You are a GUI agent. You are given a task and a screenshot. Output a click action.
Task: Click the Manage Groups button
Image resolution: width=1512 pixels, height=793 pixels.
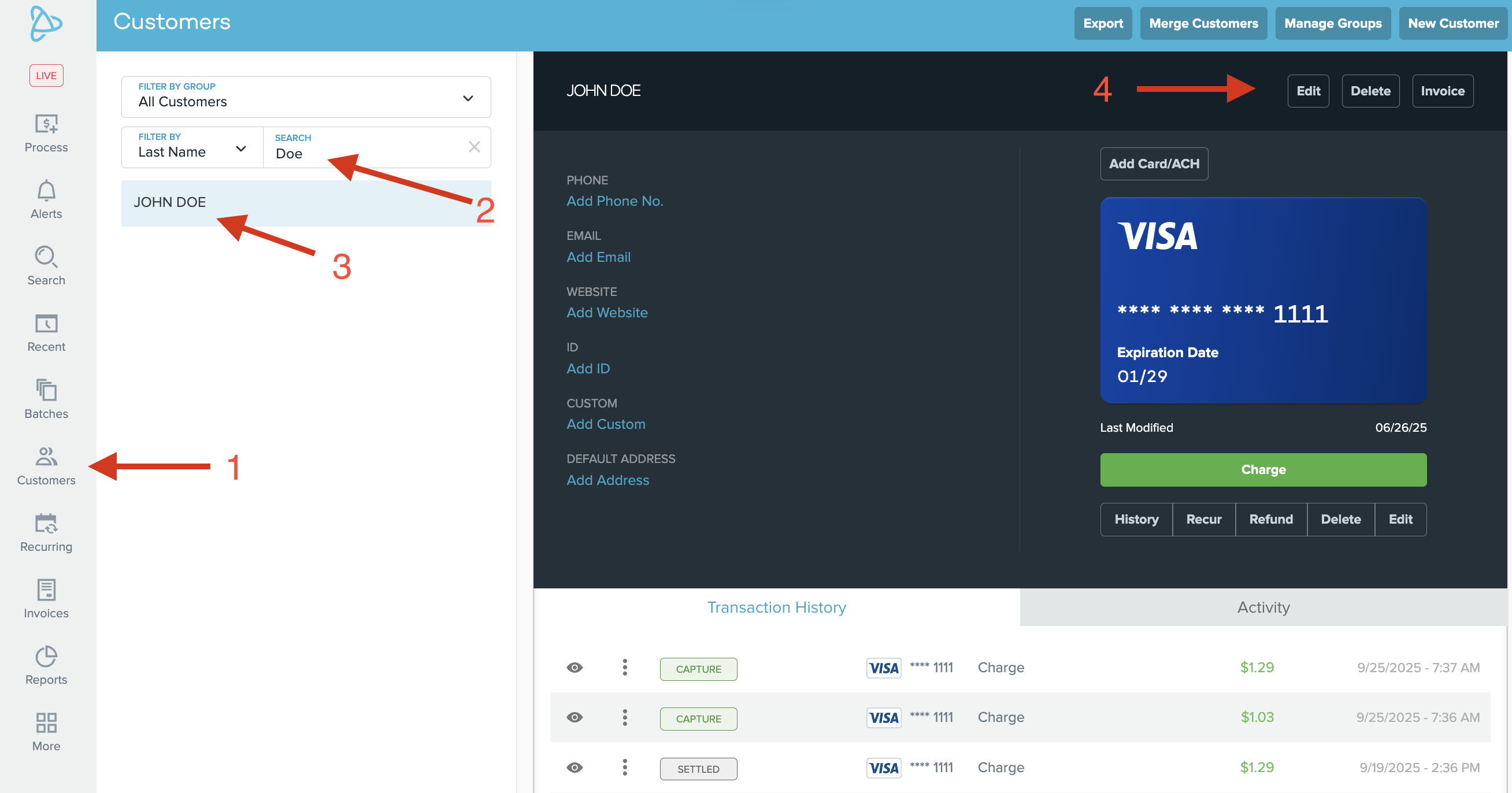[1332, 24]
